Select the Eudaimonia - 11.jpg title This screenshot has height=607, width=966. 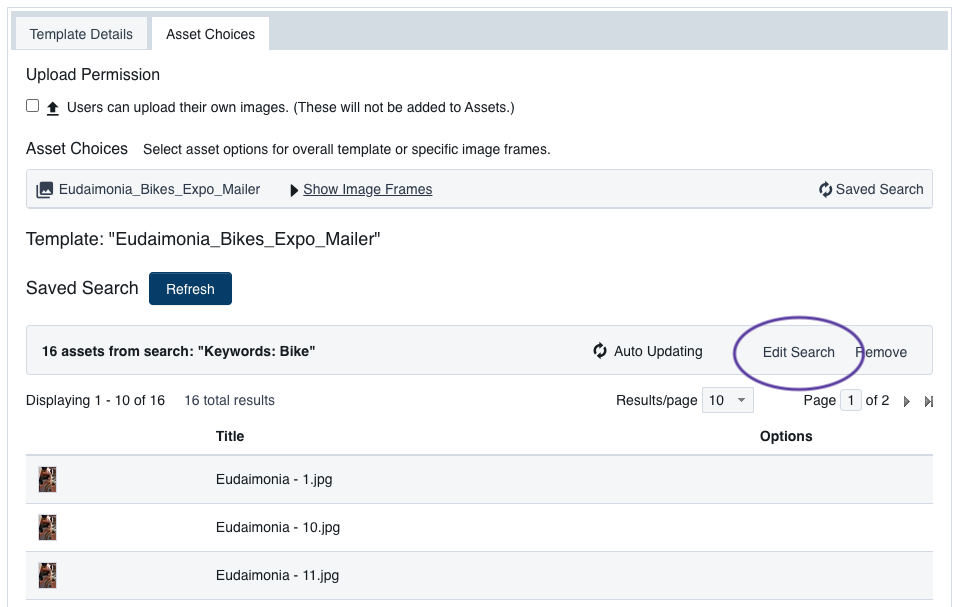pos(277,576)
